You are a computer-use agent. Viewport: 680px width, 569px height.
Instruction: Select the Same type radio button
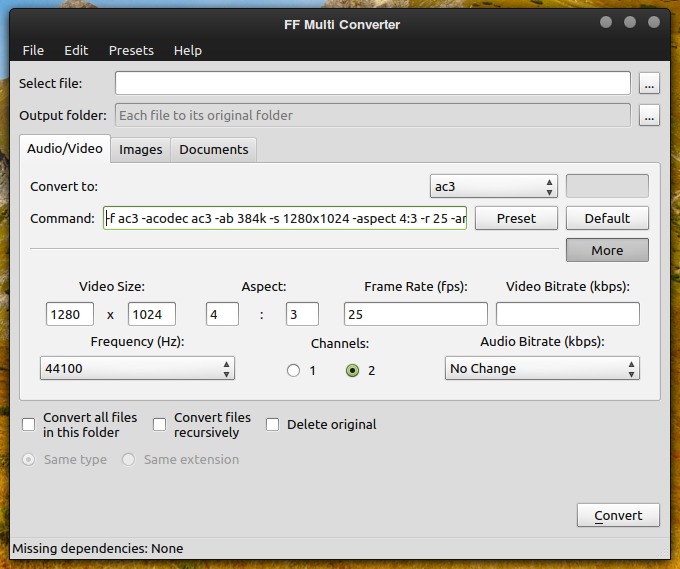coord(29,459)
